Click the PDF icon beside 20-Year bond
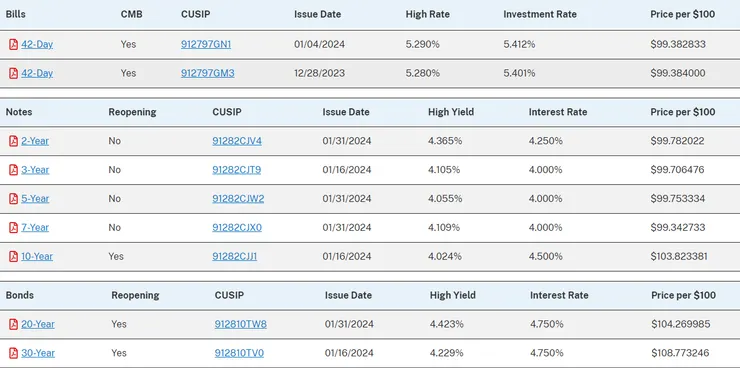The width and height of the screenshot is (740, 368). pos(13,324)
